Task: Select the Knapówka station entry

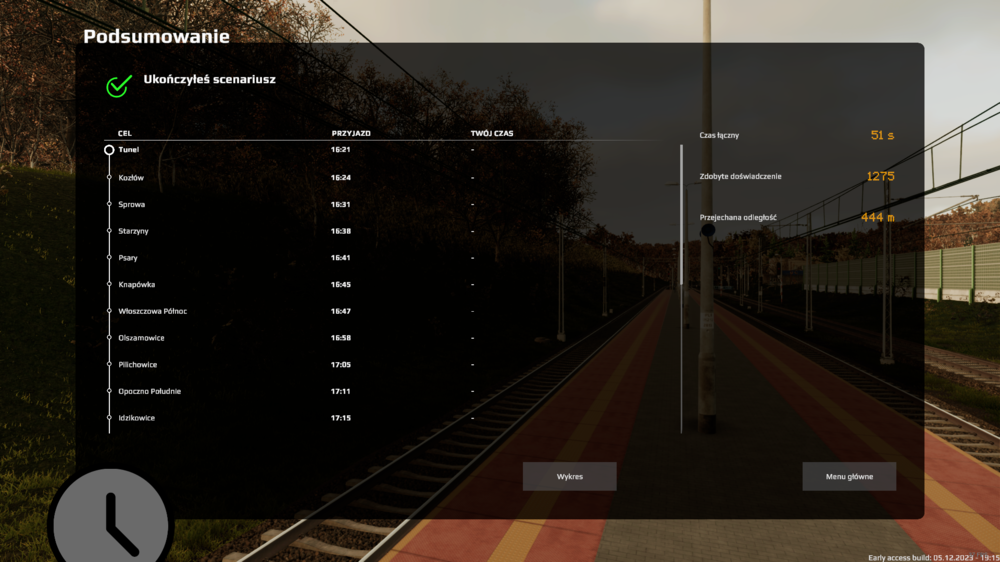Action: (136, 285)
